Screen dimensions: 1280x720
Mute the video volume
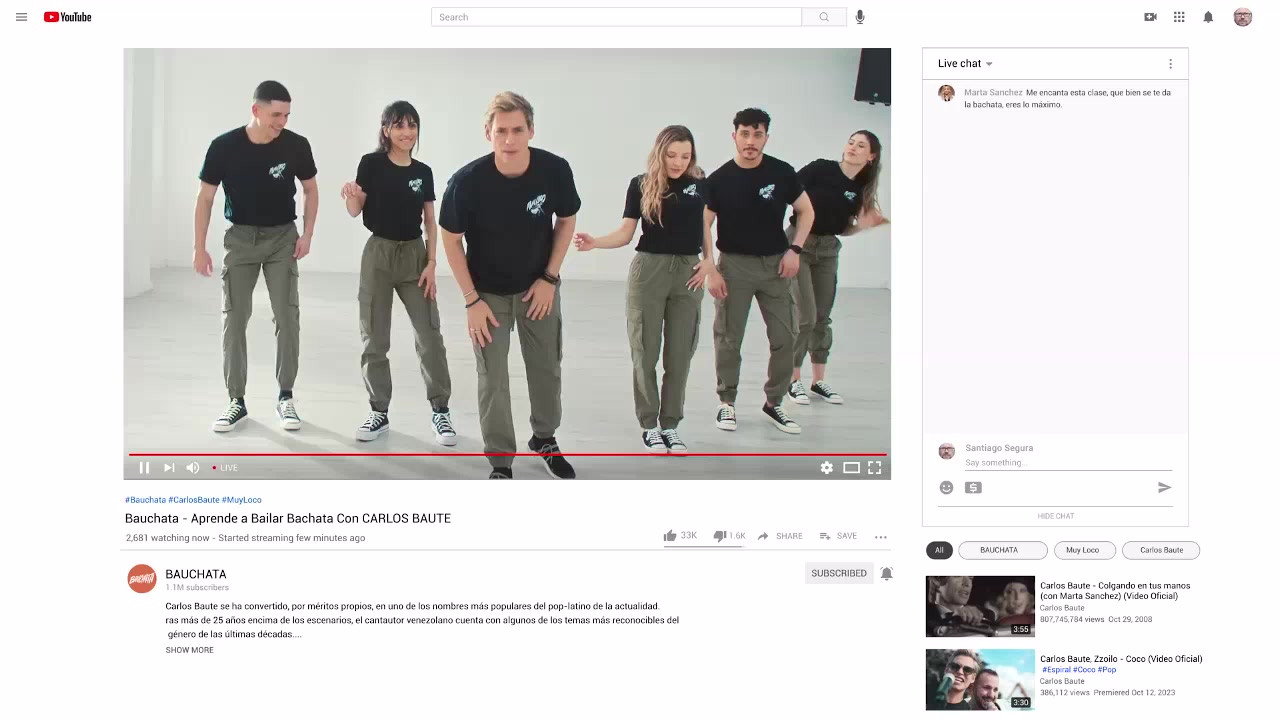pyautogui.click(x=193, y=468)
